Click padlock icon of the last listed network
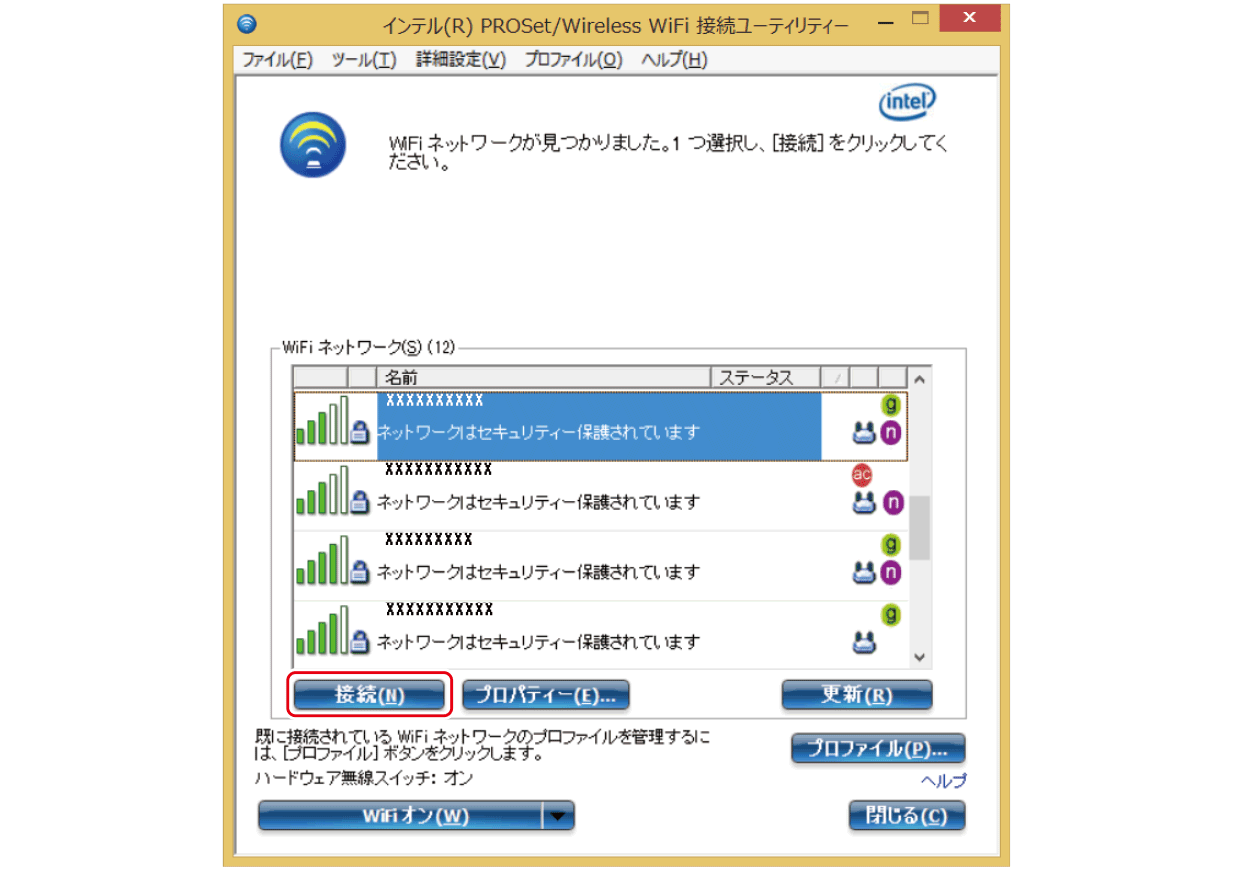The image size is (1240, 870). tap(361, 642)
